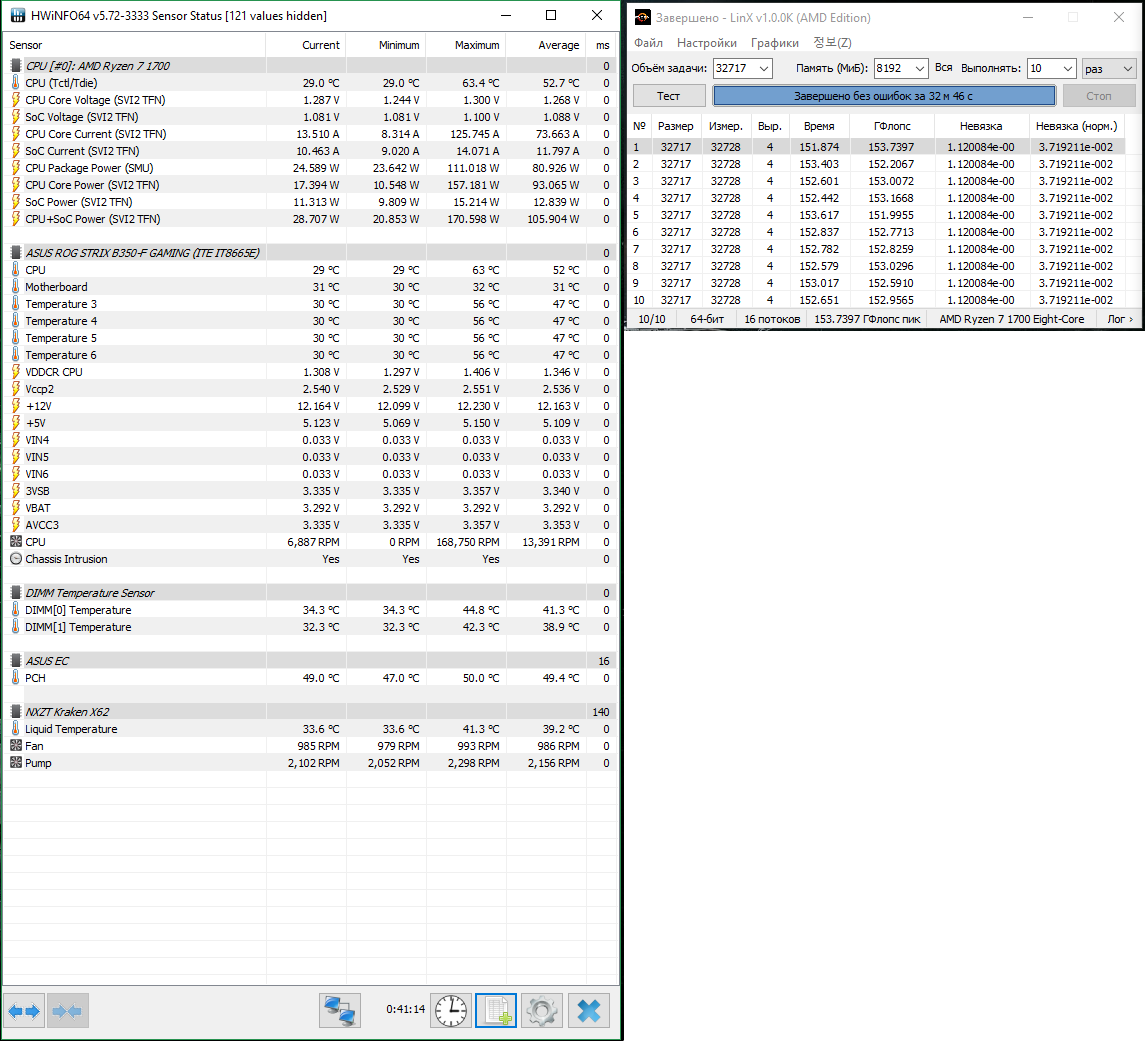
Task: Click the 3VSB sensor row
Action: pyautogui.click(x=310, y=491)
